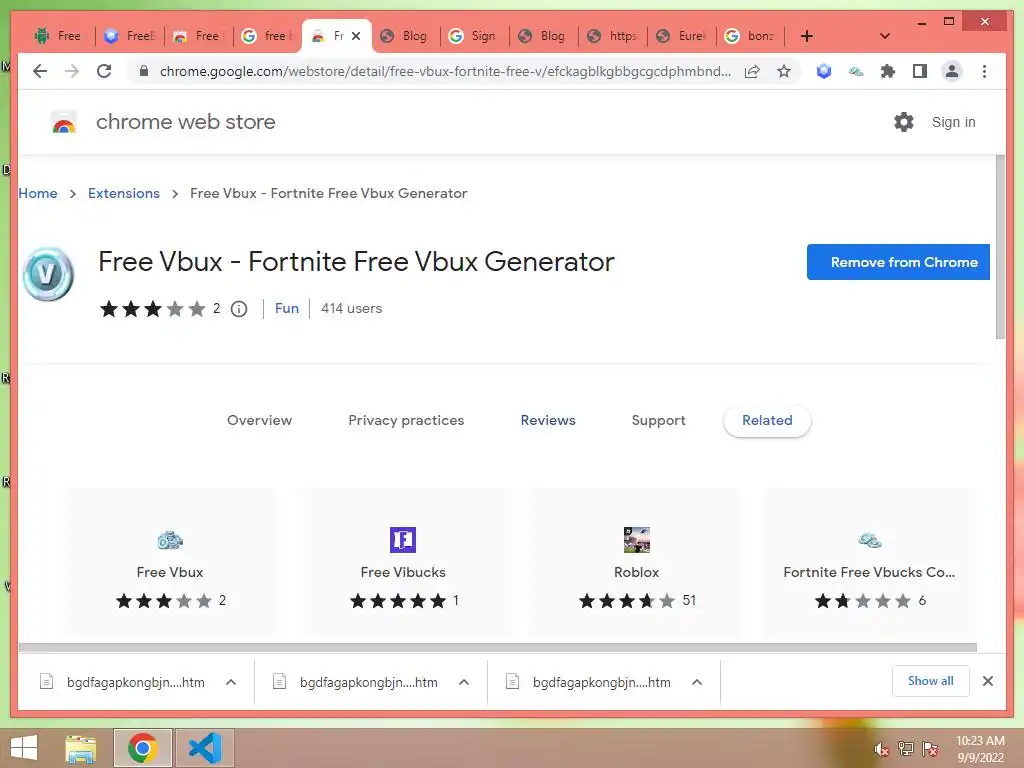1024x768 pixels.
Task: Select the Related tab
Action: pos(767,421)
